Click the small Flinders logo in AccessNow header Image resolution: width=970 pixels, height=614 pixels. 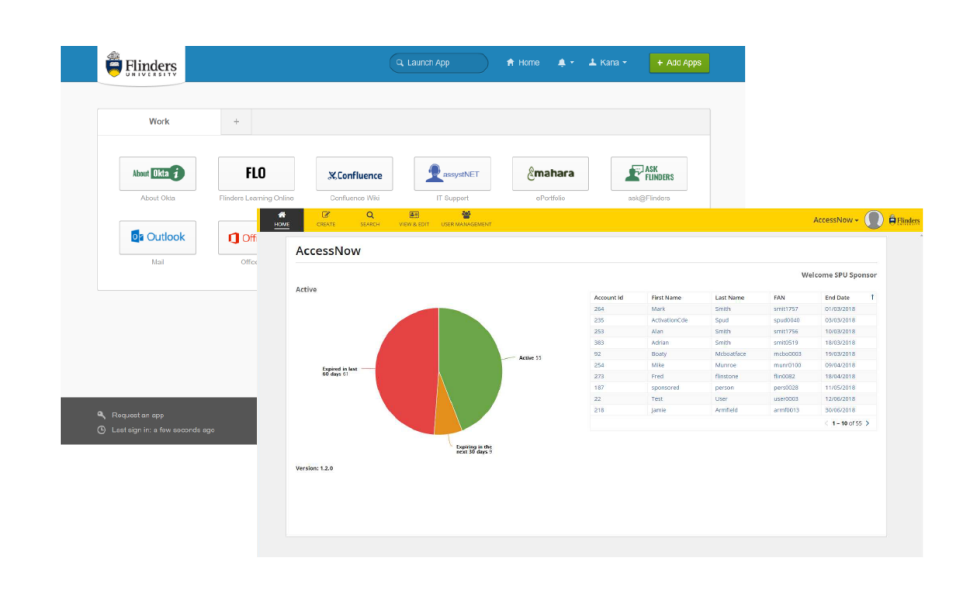click(904, 220)
